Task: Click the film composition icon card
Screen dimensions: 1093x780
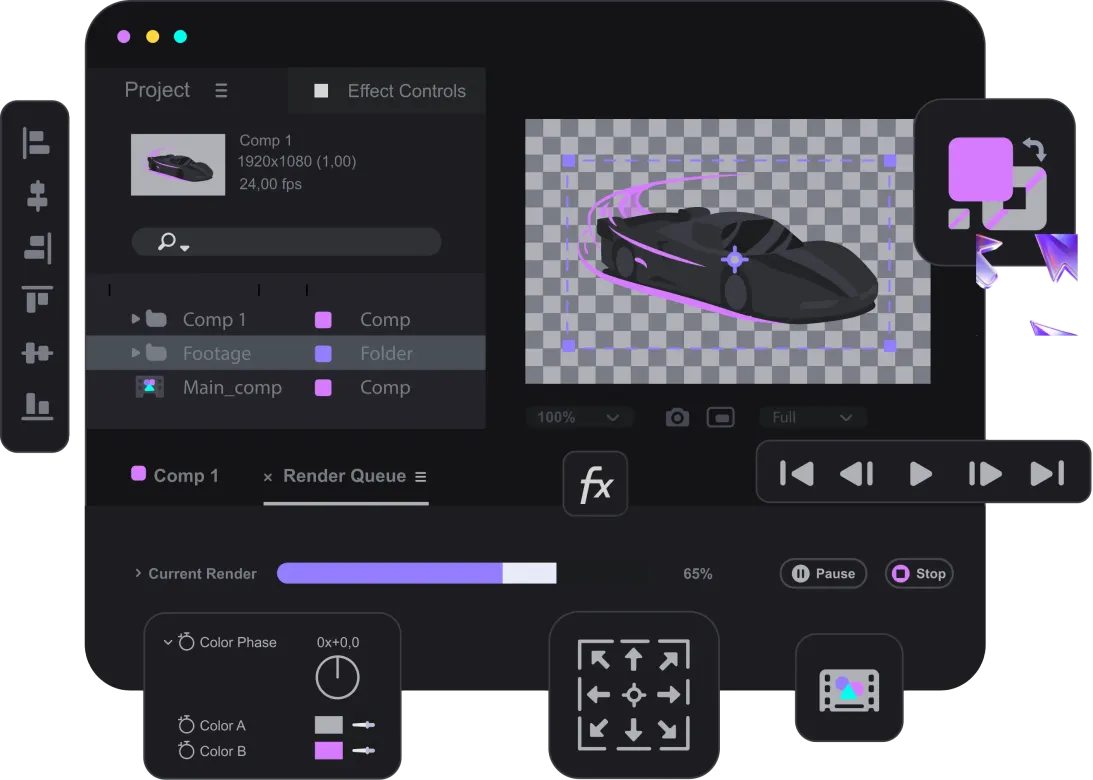Action: (x=849, y=689)
